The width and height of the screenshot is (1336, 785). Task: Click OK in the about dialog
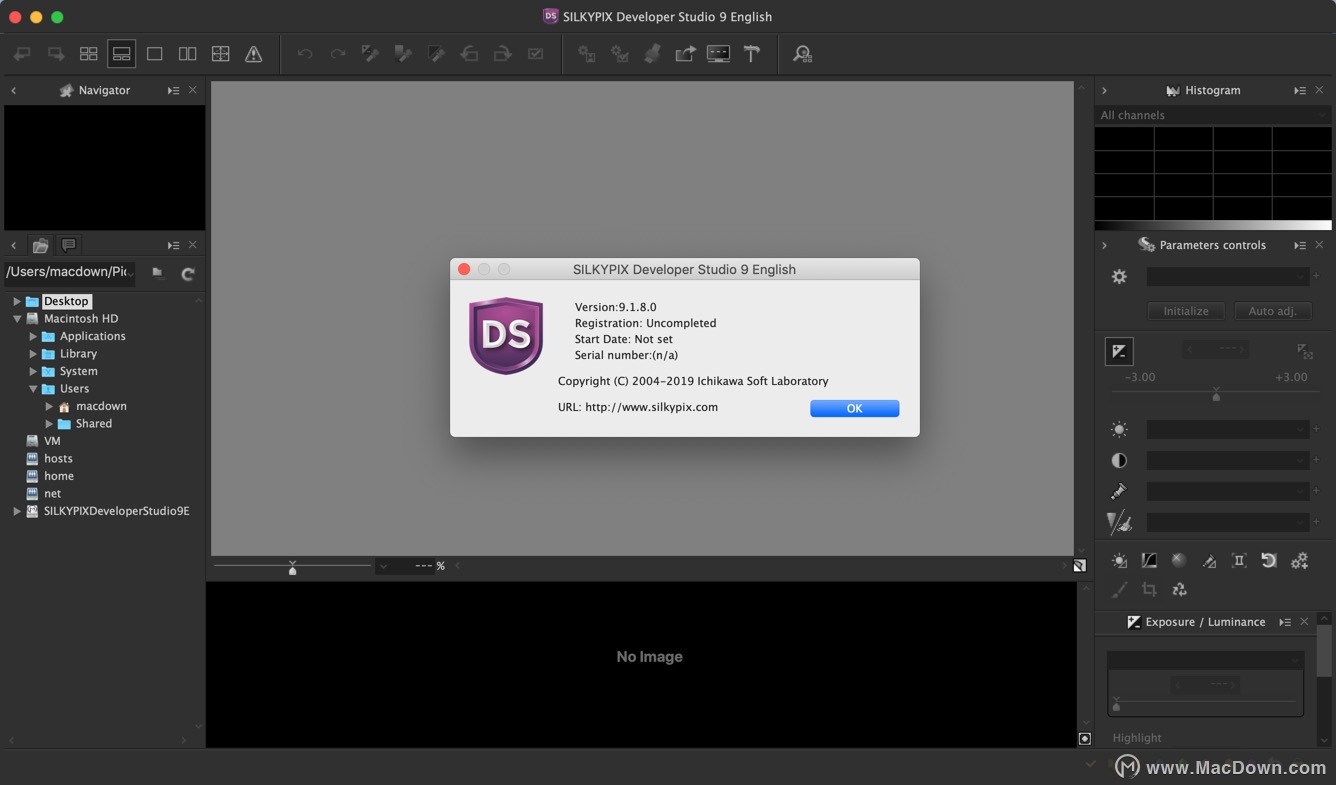coord(854,408)
